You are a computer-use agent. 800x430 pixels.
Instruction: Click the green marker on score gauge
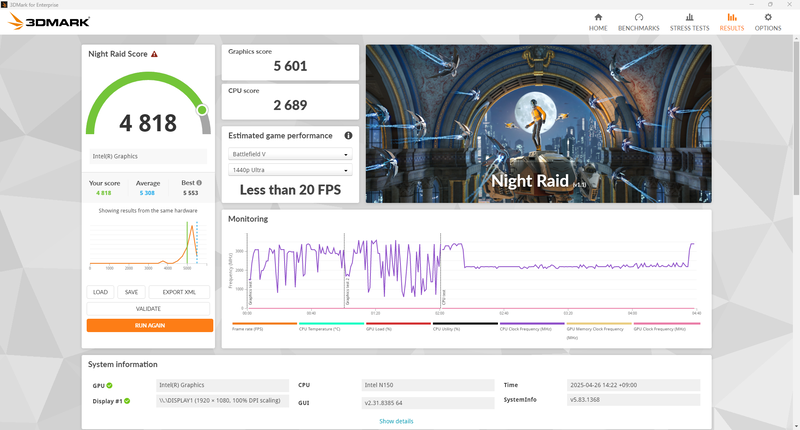(202, 110)
